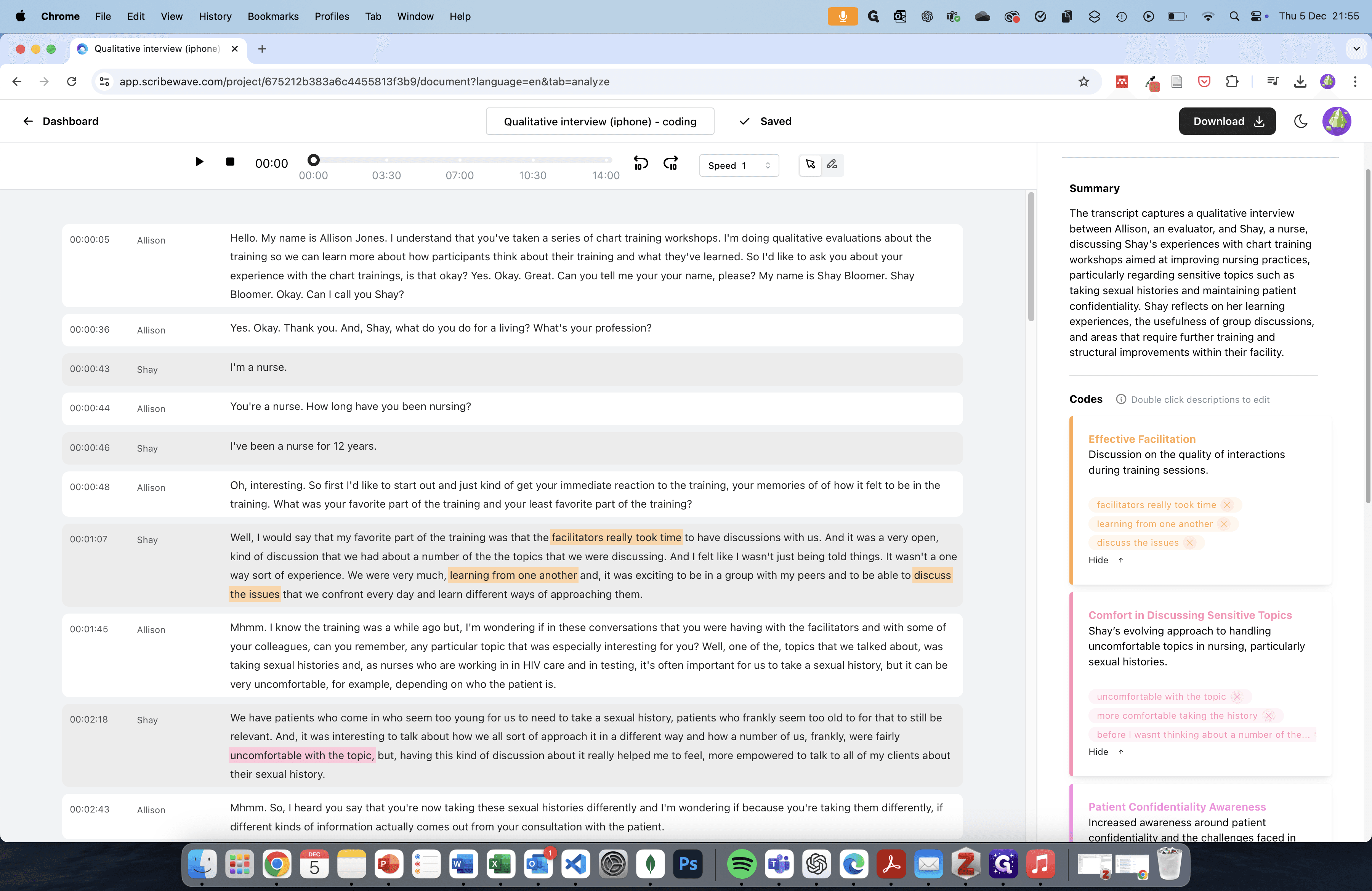This screenshot has width=1372, height=891.
Task: Skip forward 10 seconds
Action: pyautogui.click(x=670, y=163)
